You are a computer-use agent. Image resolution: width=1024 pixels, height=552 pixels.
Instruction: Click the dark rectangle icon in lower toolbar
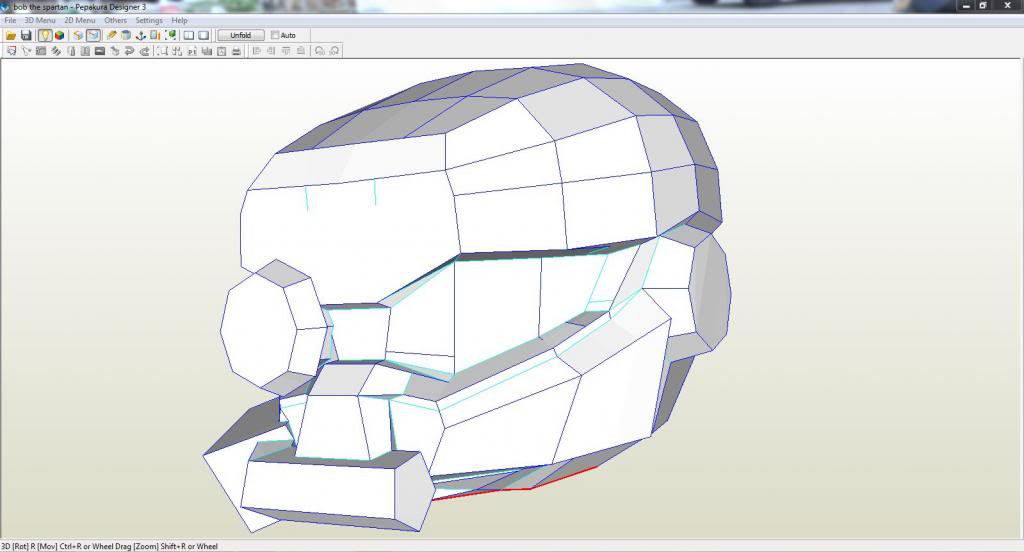[x=100, y=51]
